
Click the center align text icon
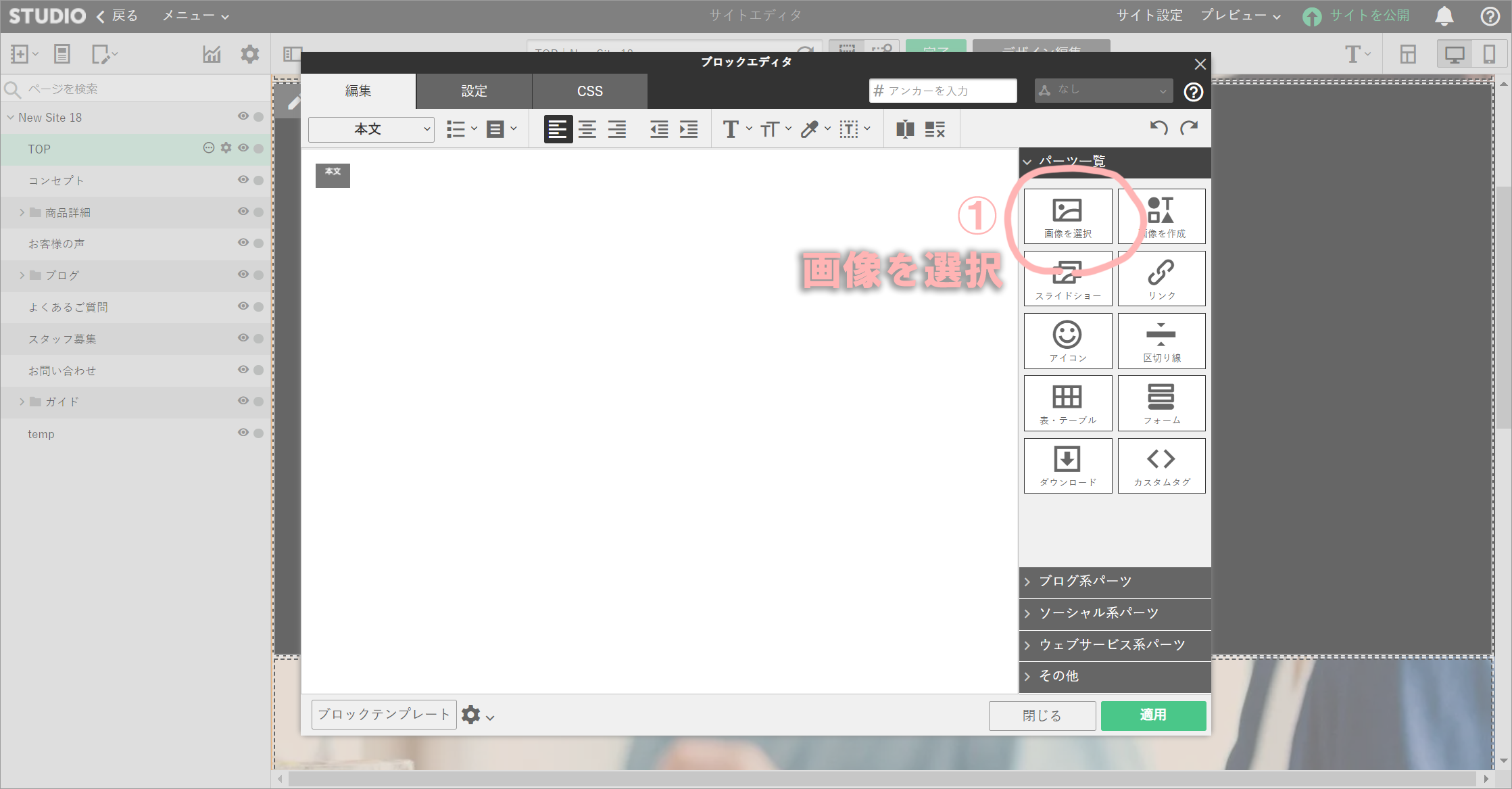pyautogui.click(x=587, y=129)
